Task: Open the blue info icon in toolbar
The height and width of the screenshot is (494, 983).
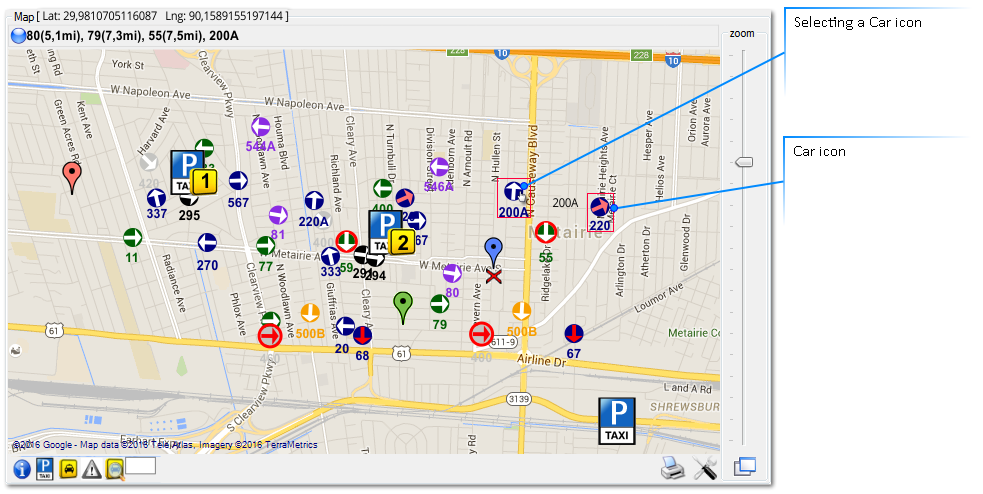Action: (21, 469)
